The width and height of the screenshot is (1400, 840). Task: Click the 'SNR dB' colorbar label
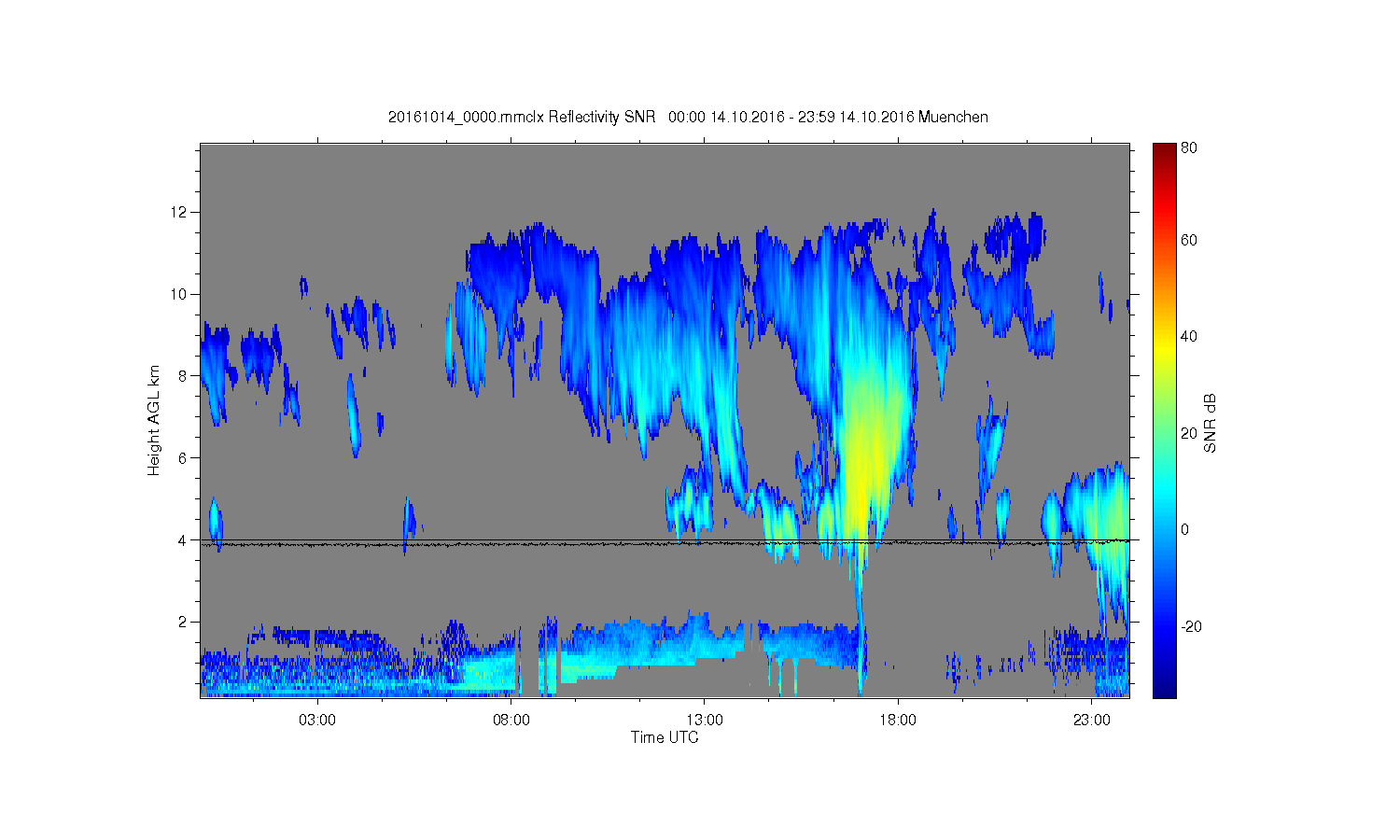tap(1210, 423)
